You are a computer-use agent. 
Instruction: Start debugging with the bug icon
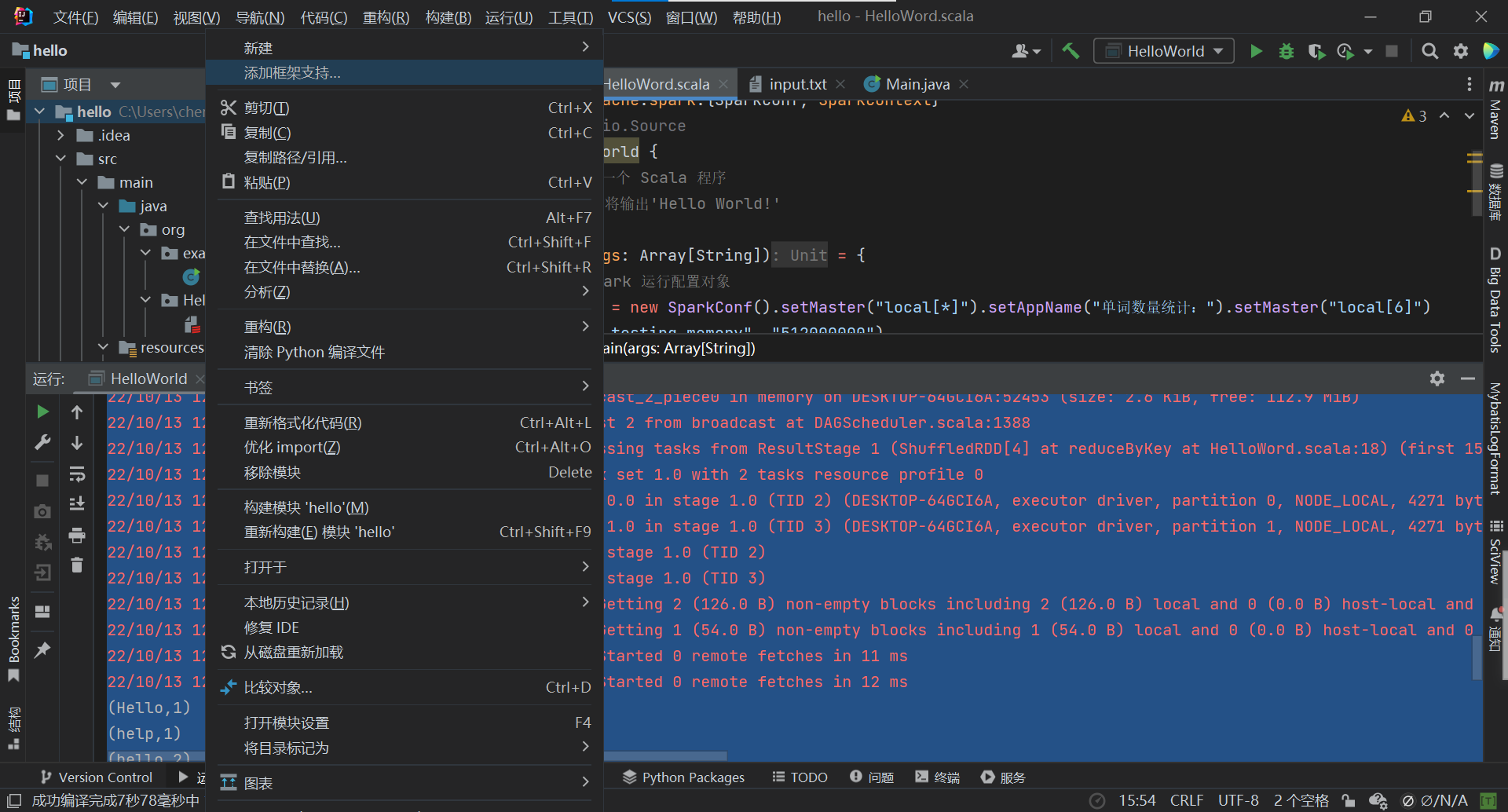[x=1286, y=51]
